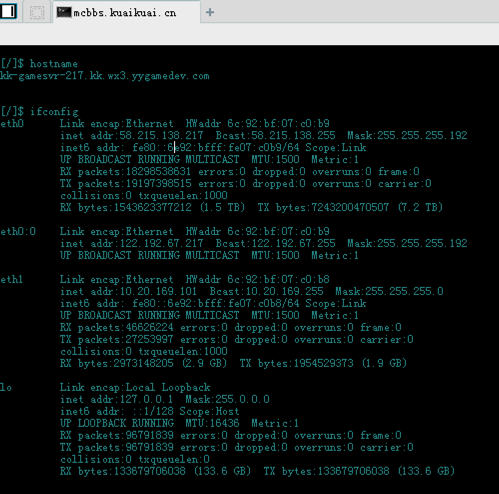Click the lo interface name
499x494 pixels.
[6, 387]
